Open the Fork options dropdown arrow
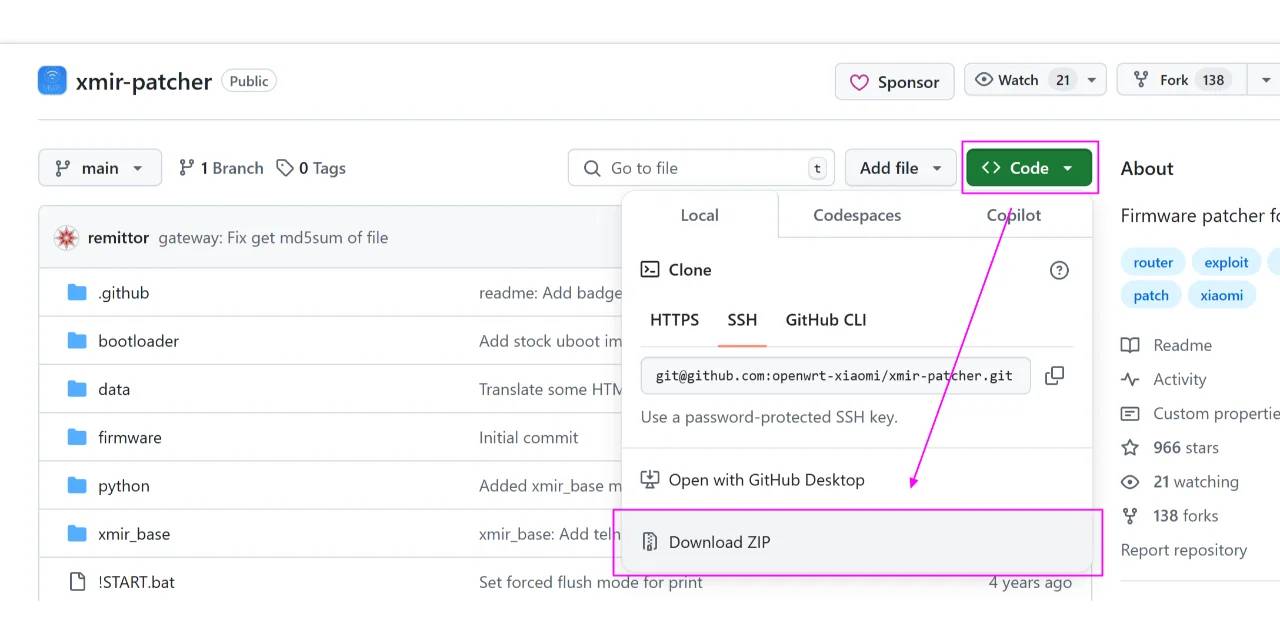The image size is (1280, 640). click(x=1265, y=80)
